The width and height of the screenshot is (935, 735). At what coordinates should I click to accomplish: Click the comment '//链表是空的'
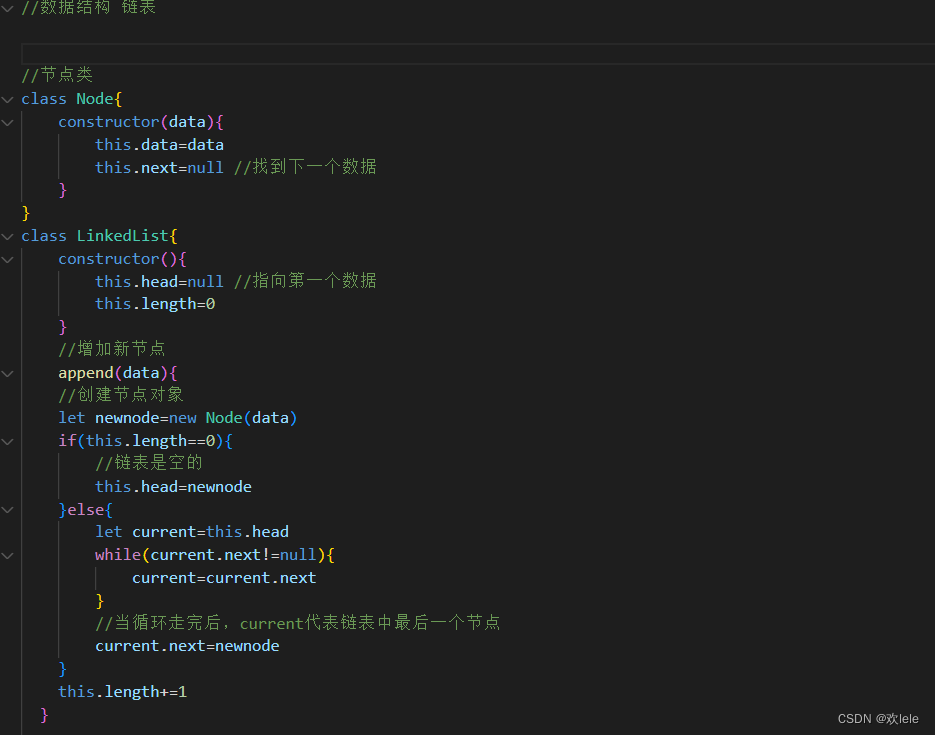[x=149, y=463]
